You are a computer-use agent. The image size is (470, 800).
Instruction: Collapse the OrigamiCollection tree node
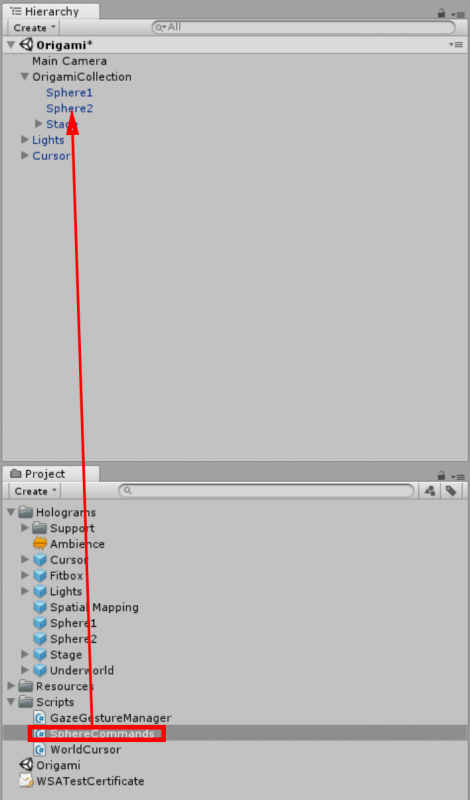click(24, 77)
